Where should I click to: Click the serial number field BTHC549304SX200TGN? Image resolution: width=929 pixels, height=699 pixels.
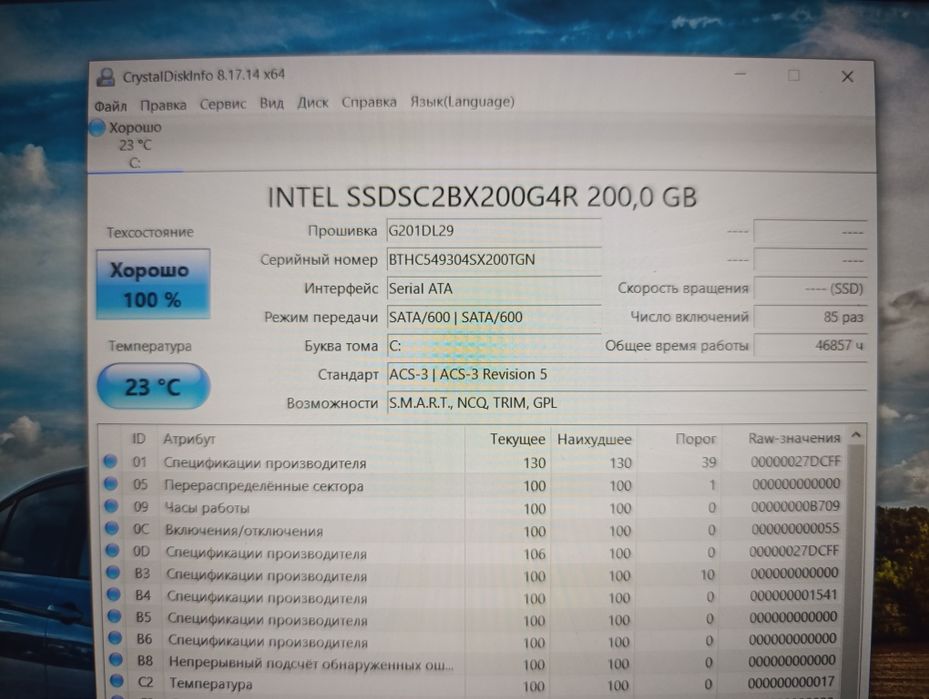click(x=494, y=259)
